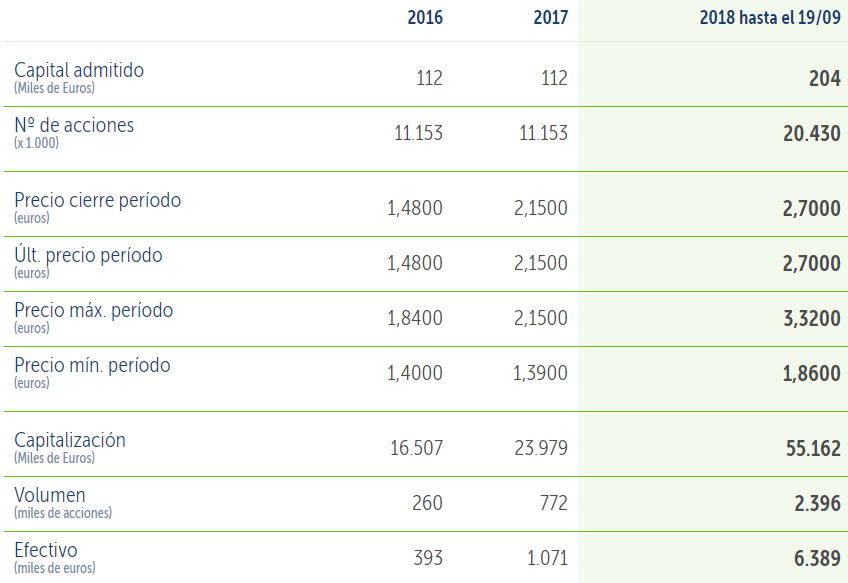
Task: Click the 2017 column header
Action: 550,18
